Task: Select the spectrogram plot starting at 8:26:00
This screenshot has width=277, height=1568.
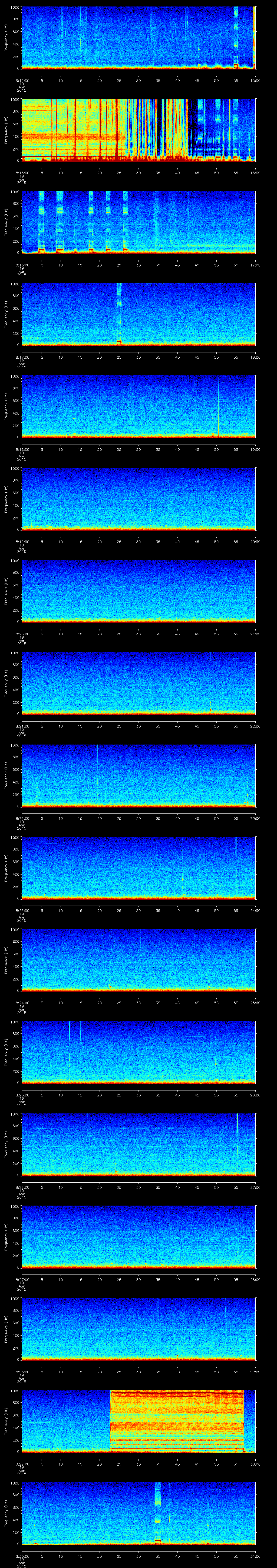Action: tap(138, 1144)
